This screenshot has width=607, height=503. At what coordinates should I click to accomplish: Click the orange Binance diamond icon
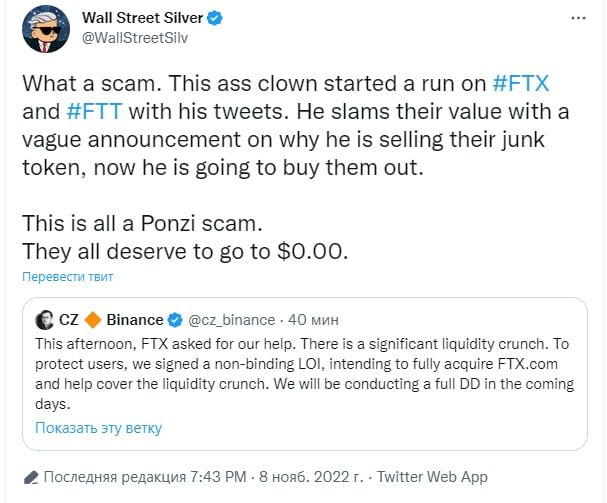(93, 320)
